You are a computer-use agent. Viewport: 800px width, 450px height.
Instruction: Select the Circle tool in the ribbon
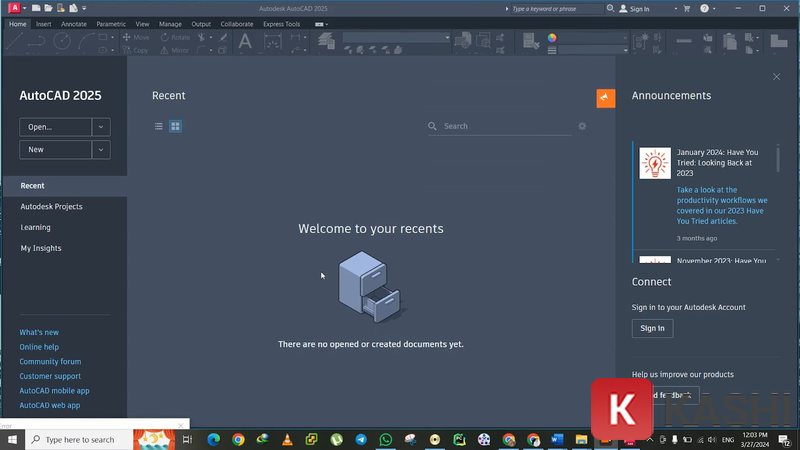pyautogui.click(x=62, y=41)
